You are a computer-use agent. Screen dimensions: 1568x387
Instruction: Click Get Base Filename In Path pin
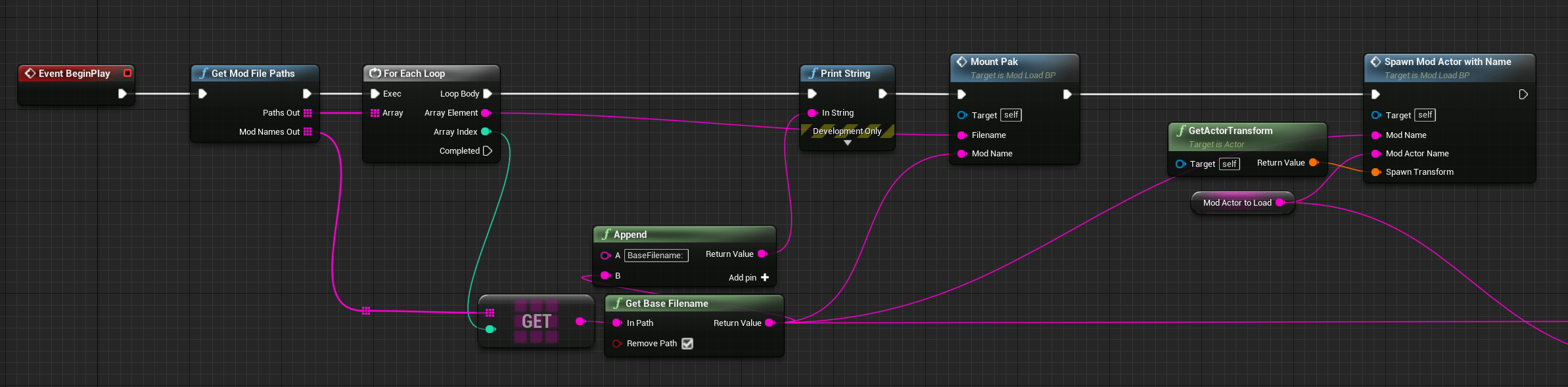tap(617, 323)
